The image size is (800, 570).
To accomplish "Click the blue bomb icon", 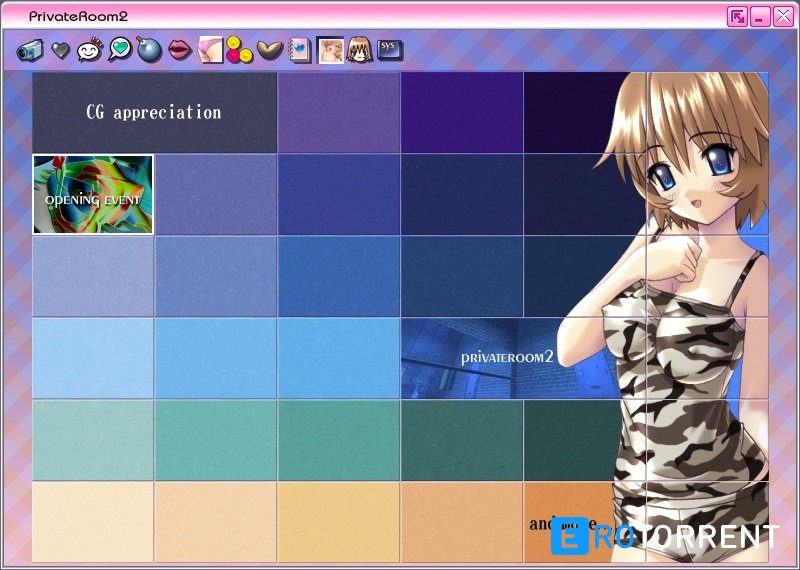I will [x=150, y=50].
